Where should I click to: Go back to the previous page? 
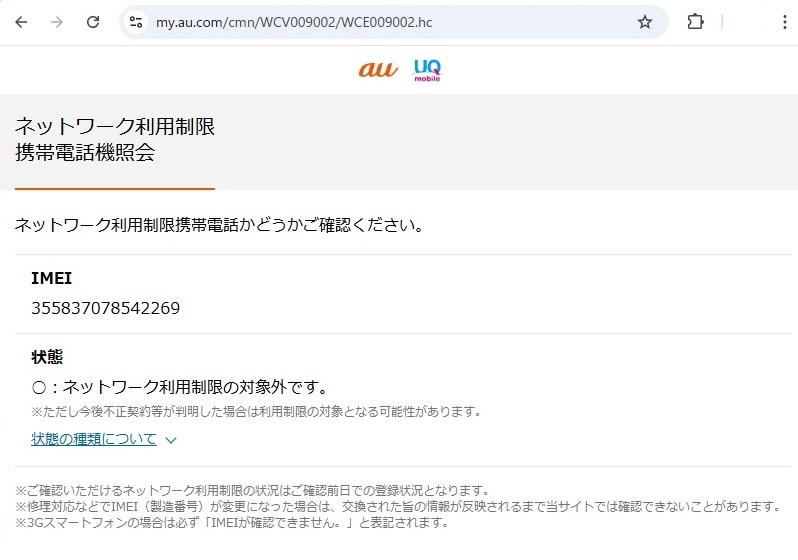pos(21,22)
